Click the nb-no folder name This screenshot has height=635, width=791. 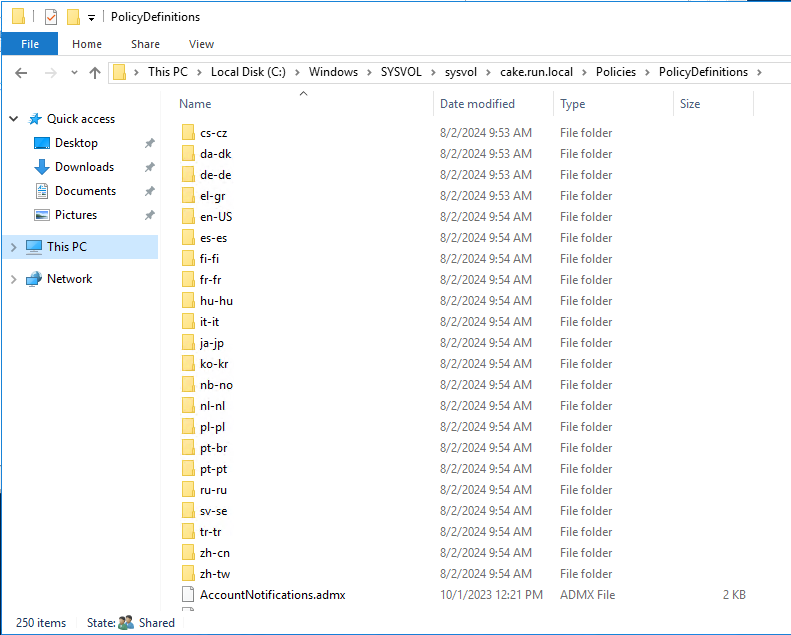(x=216, y=385)
